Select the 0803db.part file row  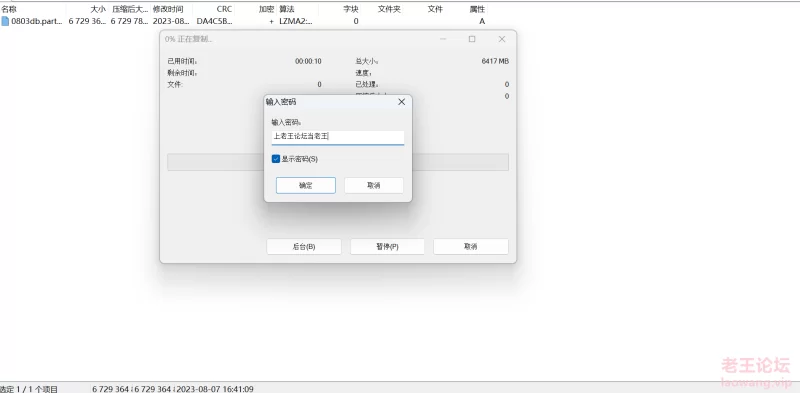click(x=244, y=21)
